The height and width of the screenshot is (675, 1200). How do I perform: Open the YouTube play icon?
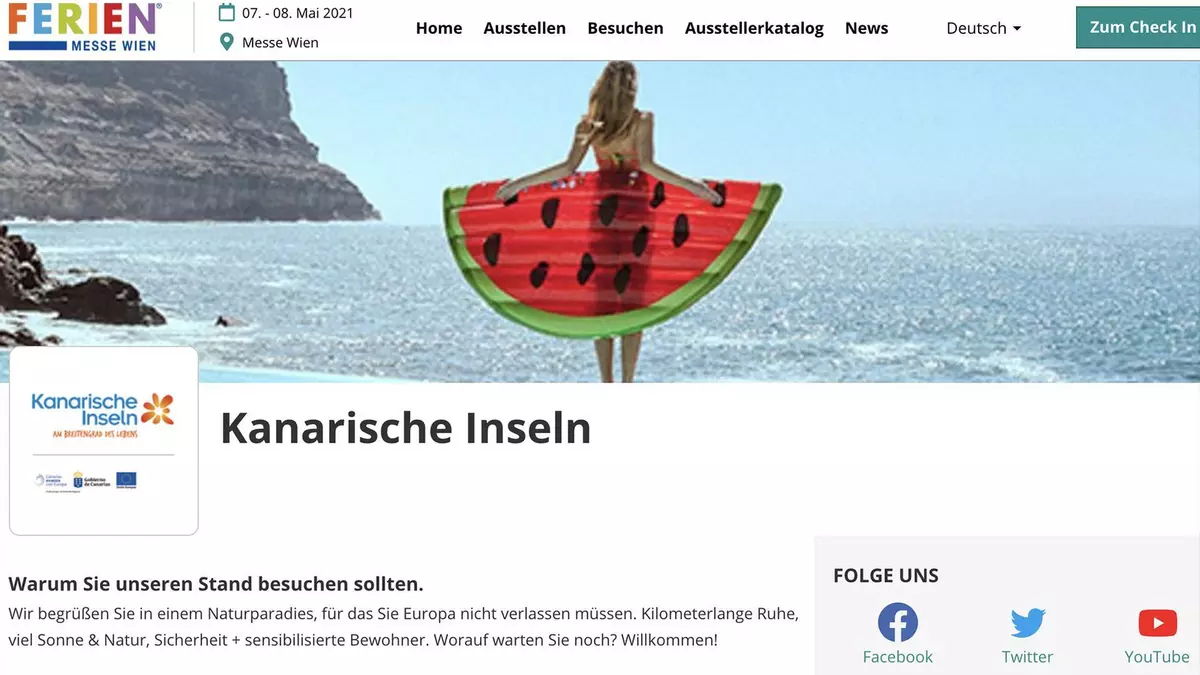point(1157,623)
